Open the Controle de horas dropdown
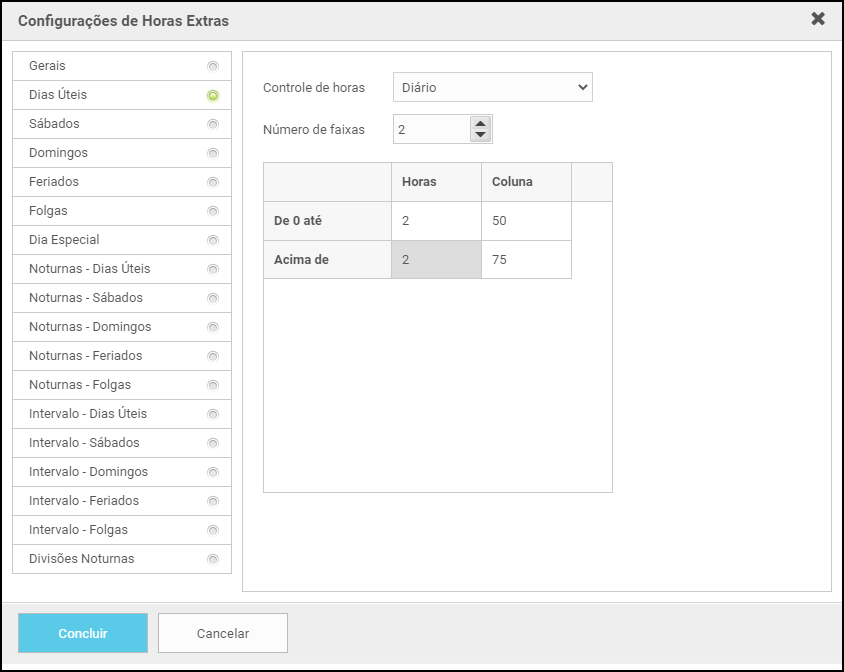Viewport: 844px width, 672px height. click(492, 87)
